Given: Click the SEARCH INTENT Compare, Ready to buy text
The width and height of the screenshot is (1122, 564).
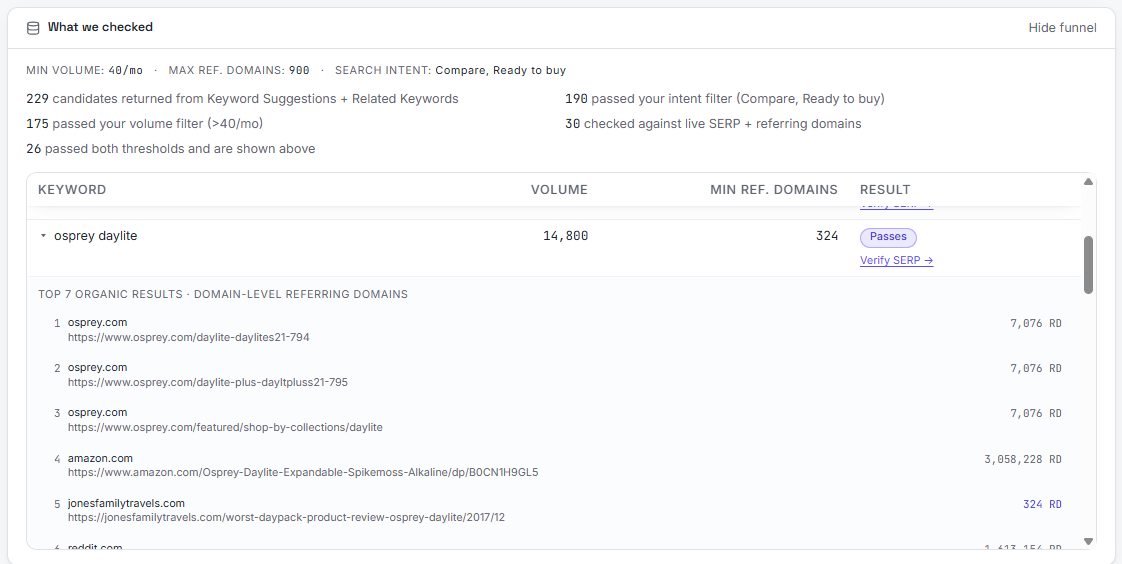Looking at the screenshot, I should [x=450, y=70].
